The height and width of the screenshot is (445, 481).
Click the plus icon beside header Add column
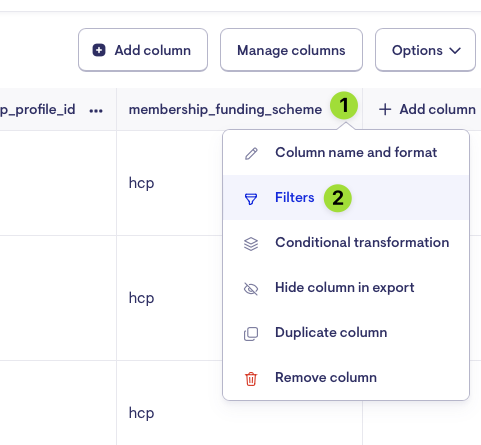[x=385, y=109]
